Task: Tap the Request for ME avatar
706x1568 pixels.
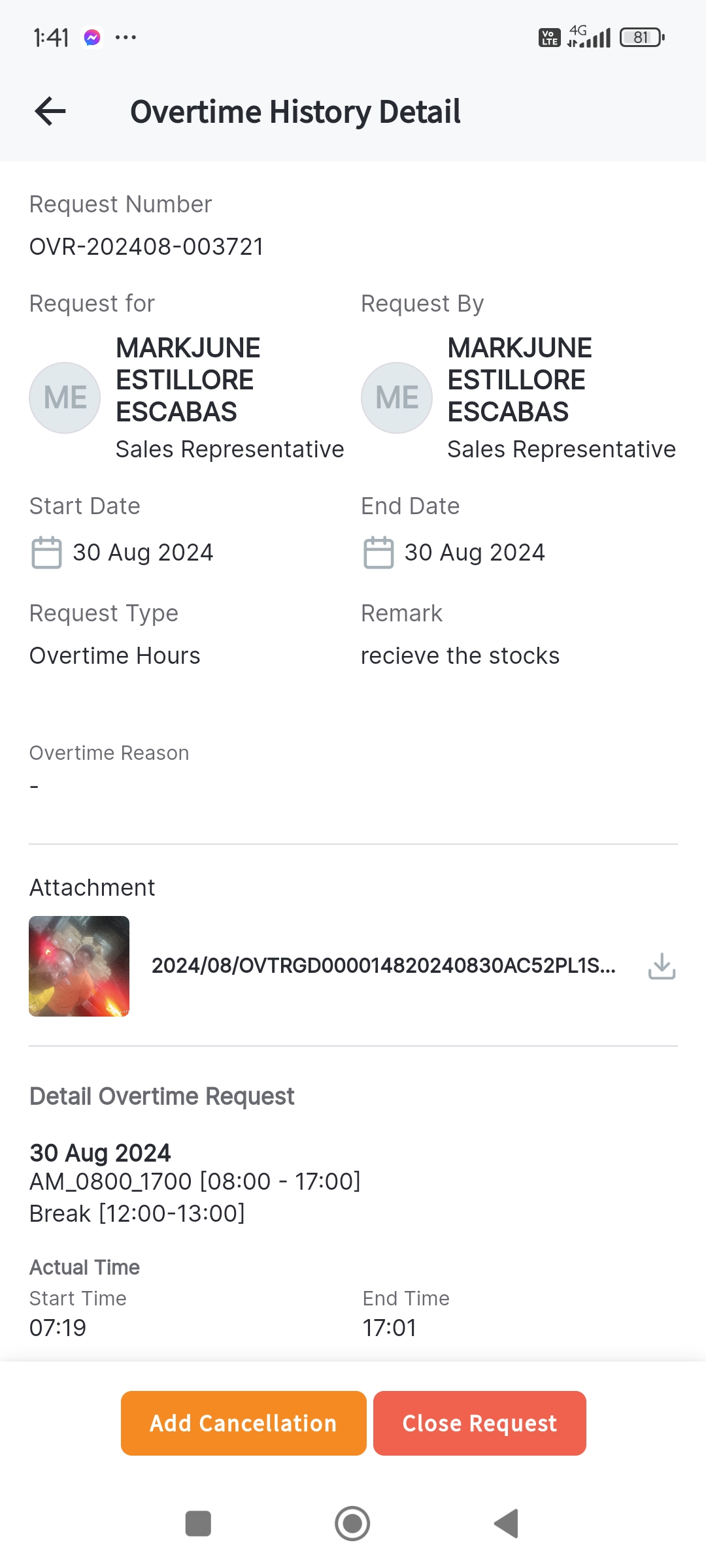Action: coord(65,398)
